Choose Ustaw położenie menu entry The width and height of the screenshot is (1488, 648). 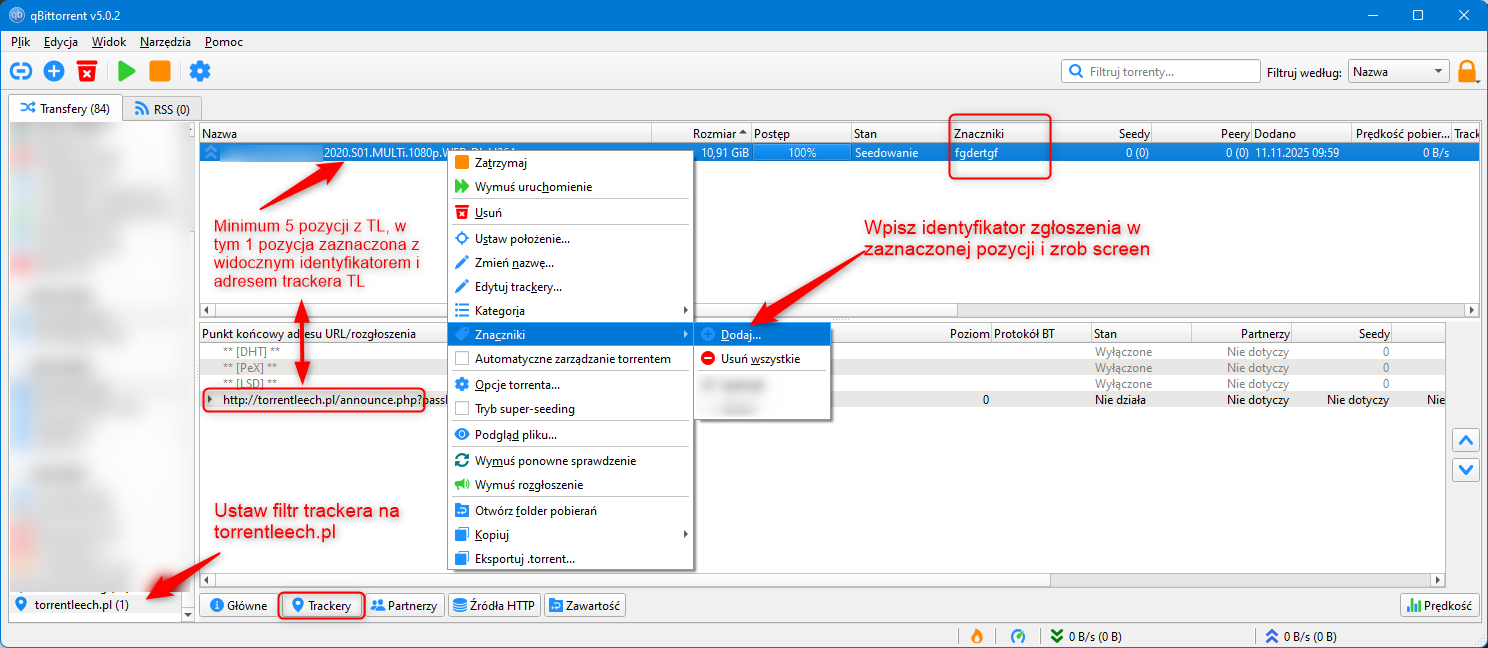click(570, 238)
